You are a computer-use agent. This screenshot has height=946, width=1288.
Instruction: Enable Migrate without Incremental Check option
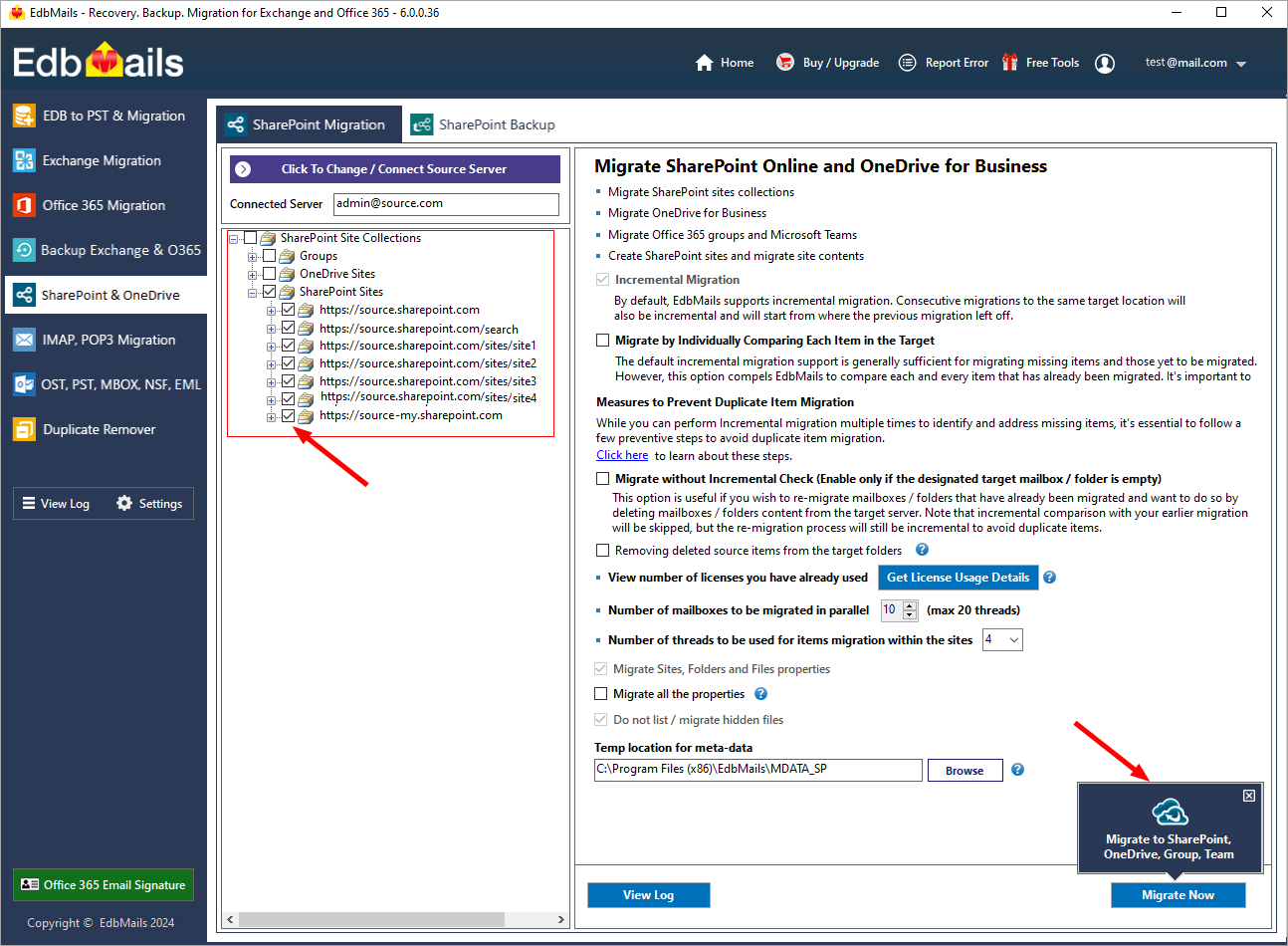[602, 478]
